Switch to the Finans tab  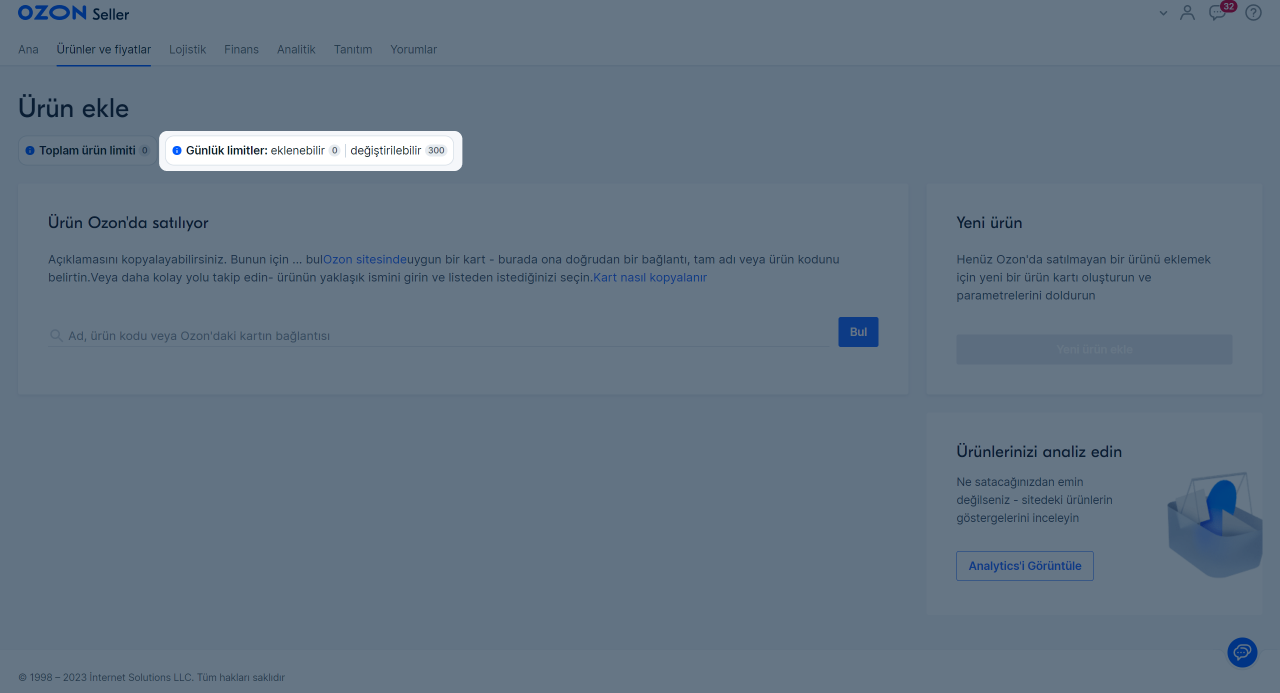[x=241, y=49]
